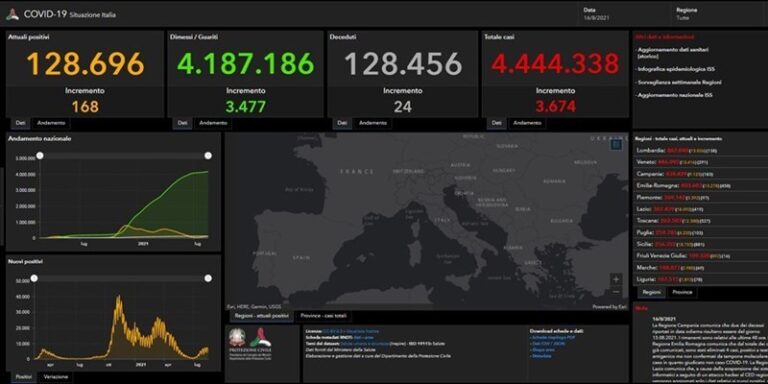Select Andamento tab under Totale casi

click(x=527, y=123)
